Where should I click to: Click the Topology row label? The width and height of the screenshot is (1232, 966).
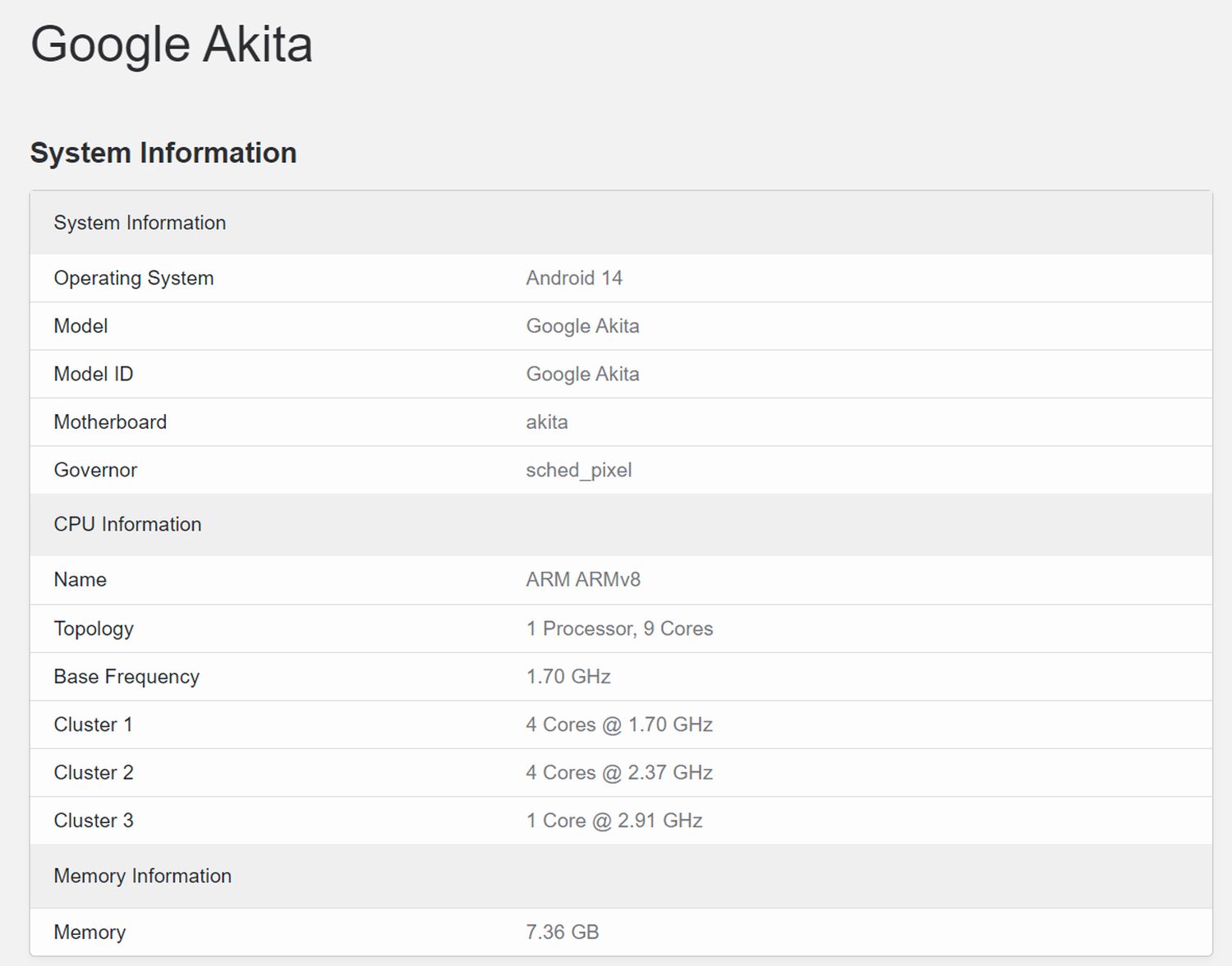(x=93, y=628)
